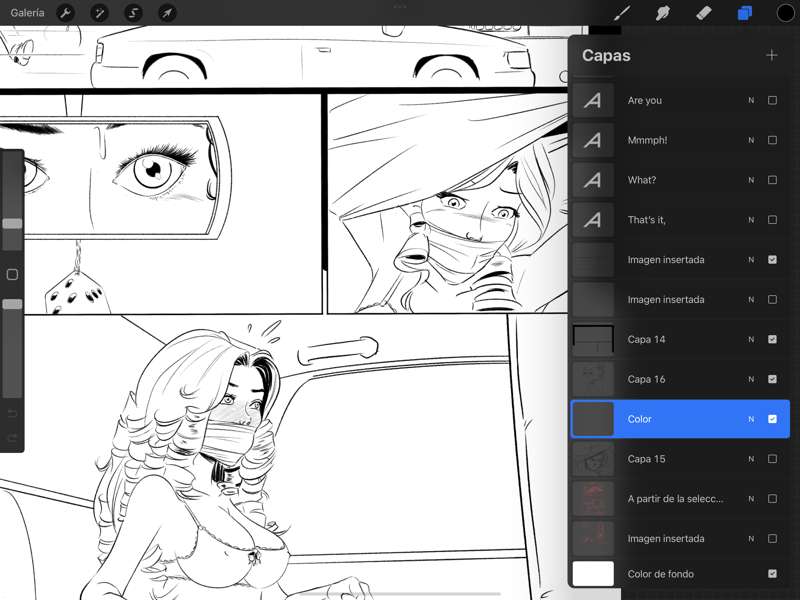The height and width of the screenshot is (600, 800).
Task: Tap the text icon of 'Mmmph!' layer
Action: pos(593,140)
